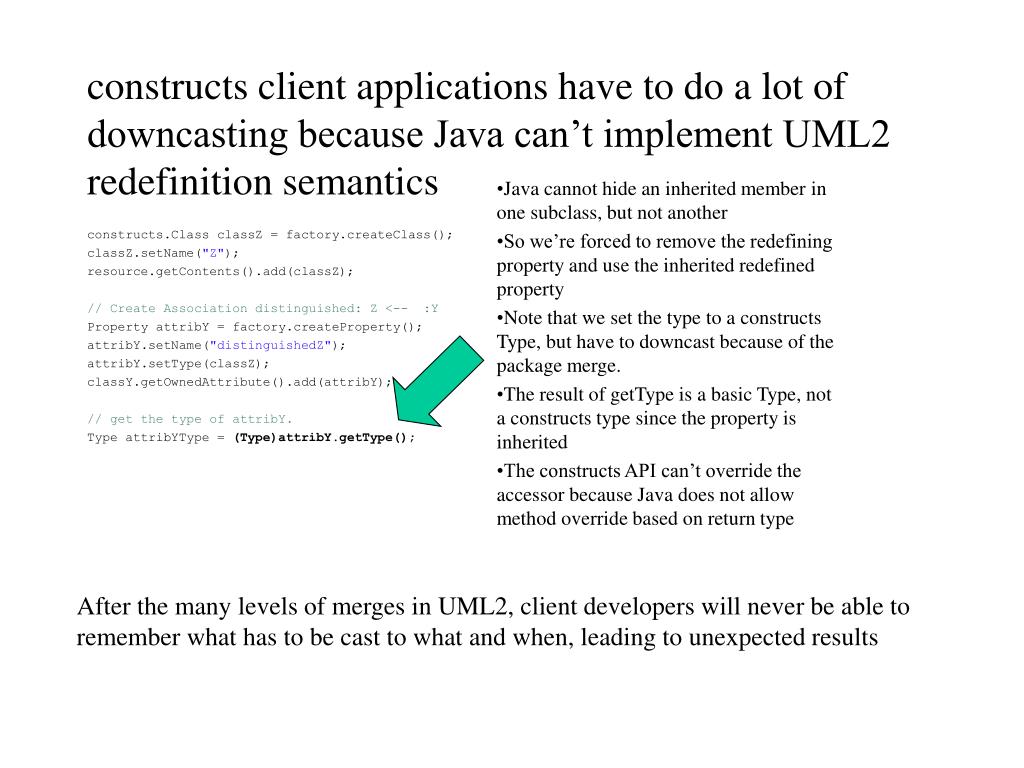Click code line attribY.setName("distinguishedZ");
1024x768 pixels.
(216, 345)
